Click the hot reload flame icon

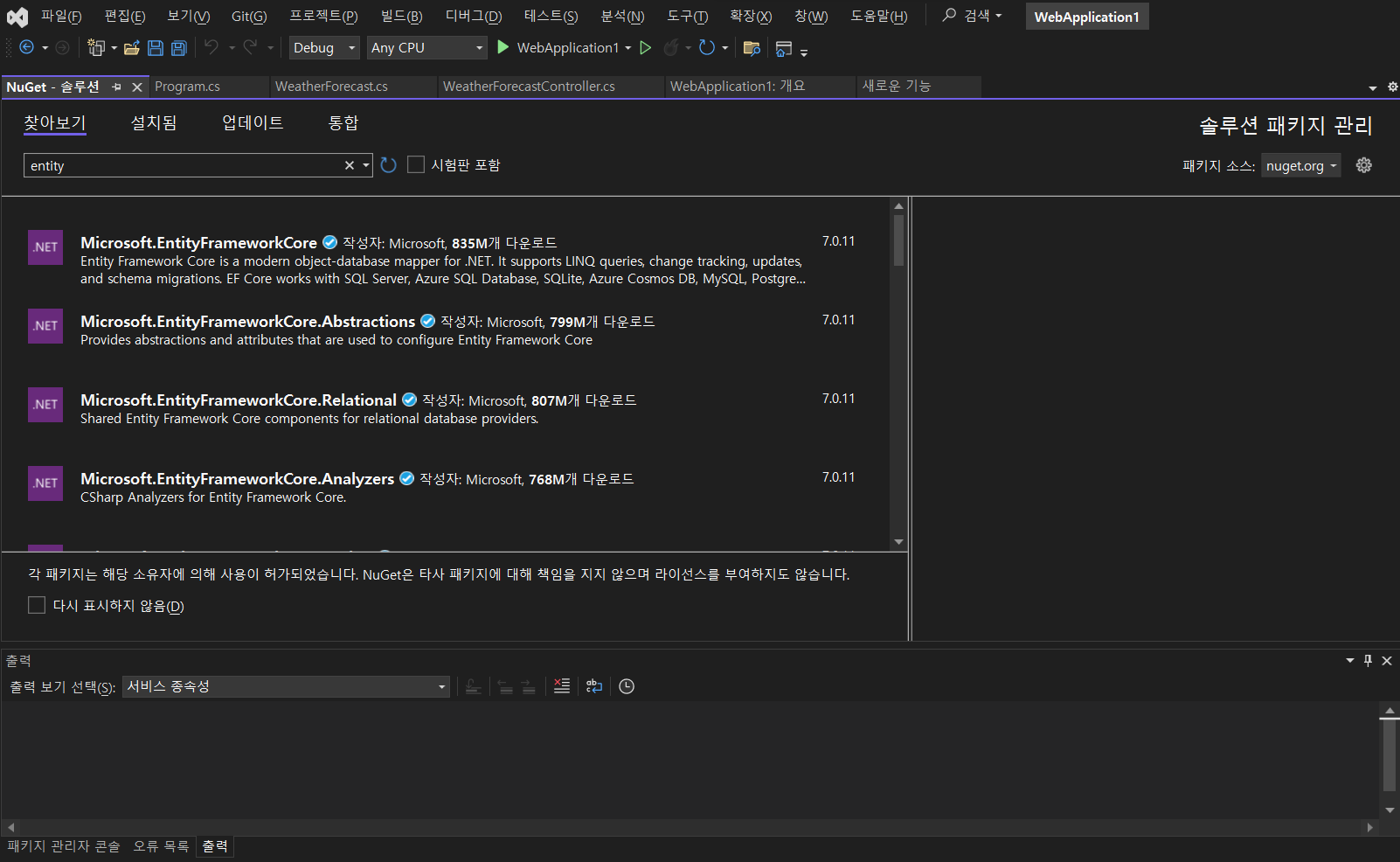coord(671,47)
